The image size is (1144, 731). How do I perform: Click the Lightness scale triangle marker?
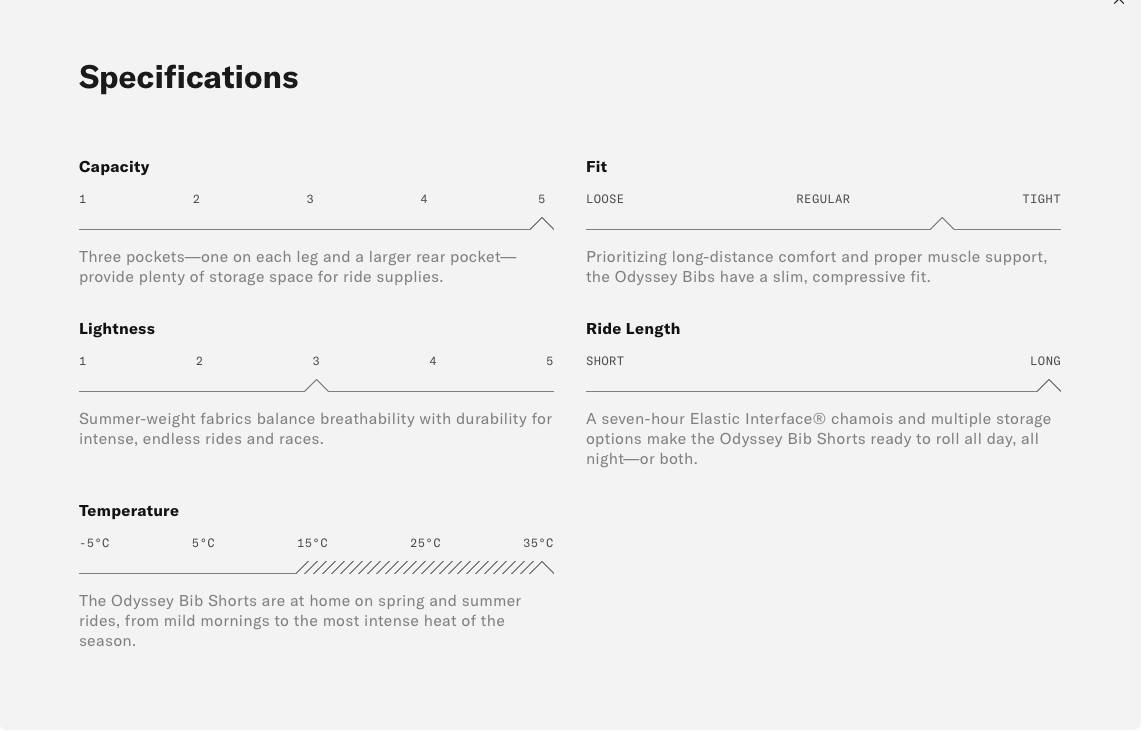click(x=316, y=386)
